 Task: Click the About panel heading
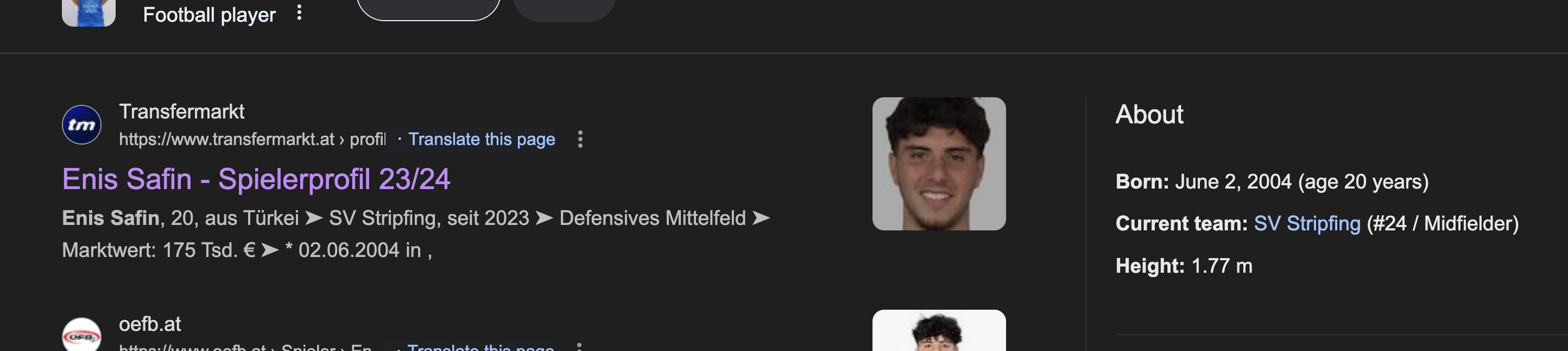1149,115
